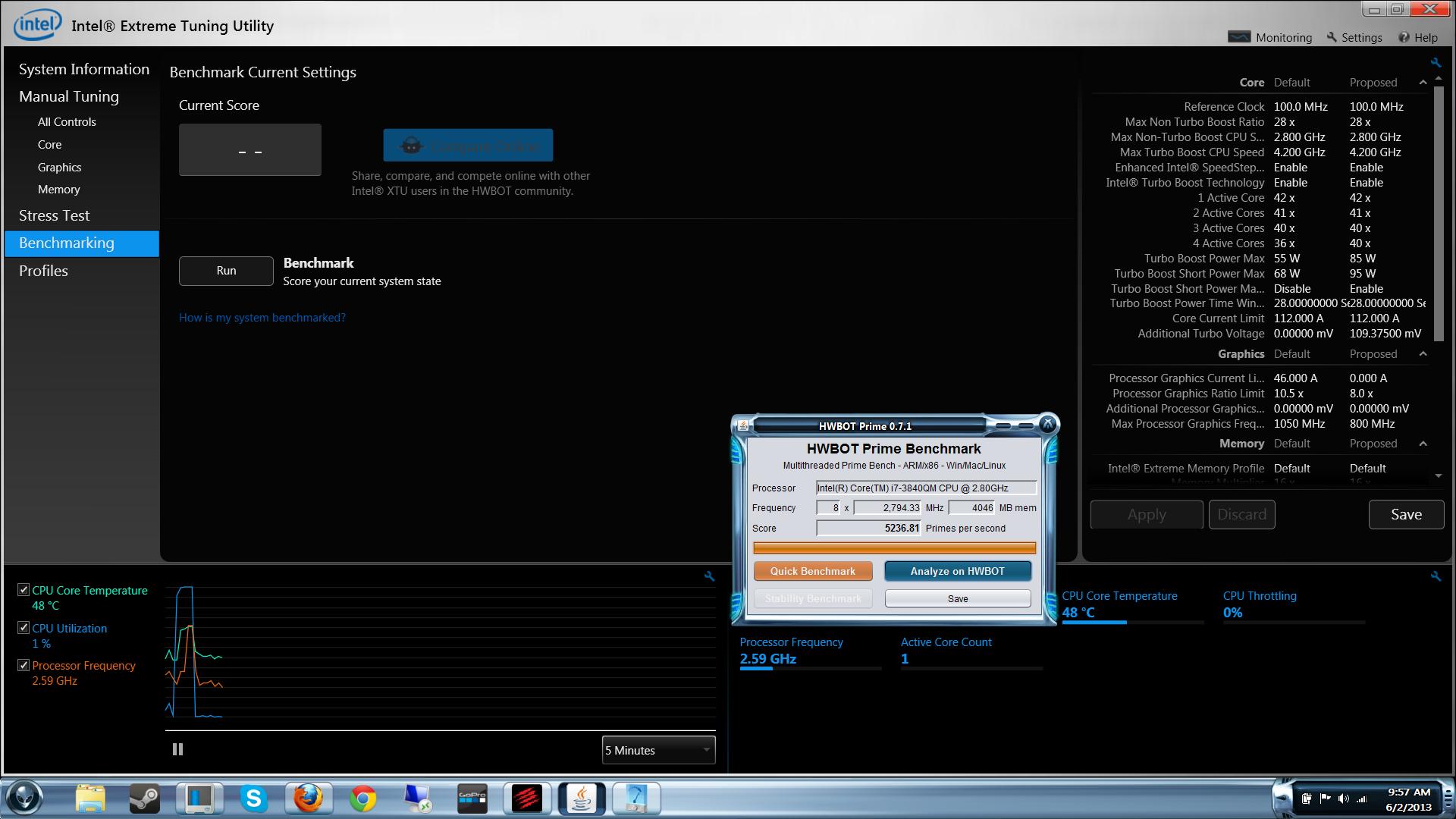Click wrench icon above CPU Throttling tile
This screenshot has width=1456, height=819.
(1436, 576)
